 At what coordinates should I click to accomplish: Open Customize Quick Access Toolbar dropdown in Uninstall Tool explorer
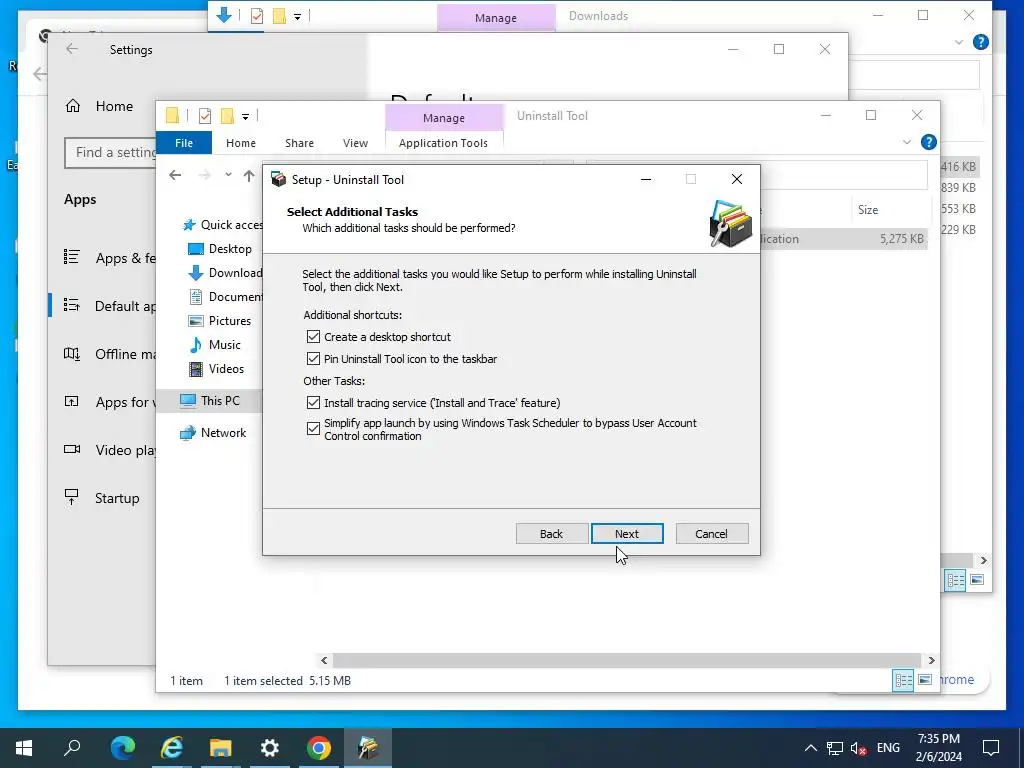click(246, 117)
